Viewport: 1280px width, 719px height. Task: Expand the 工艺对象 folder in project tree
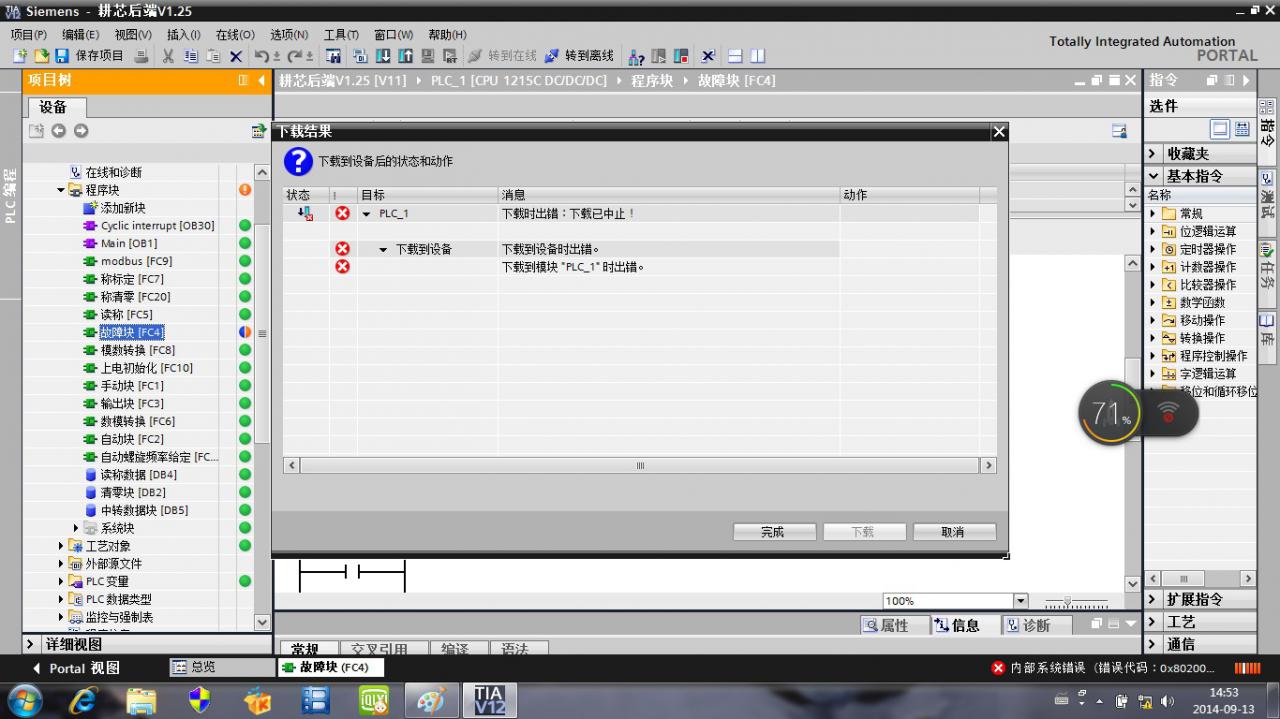point(61,546)
